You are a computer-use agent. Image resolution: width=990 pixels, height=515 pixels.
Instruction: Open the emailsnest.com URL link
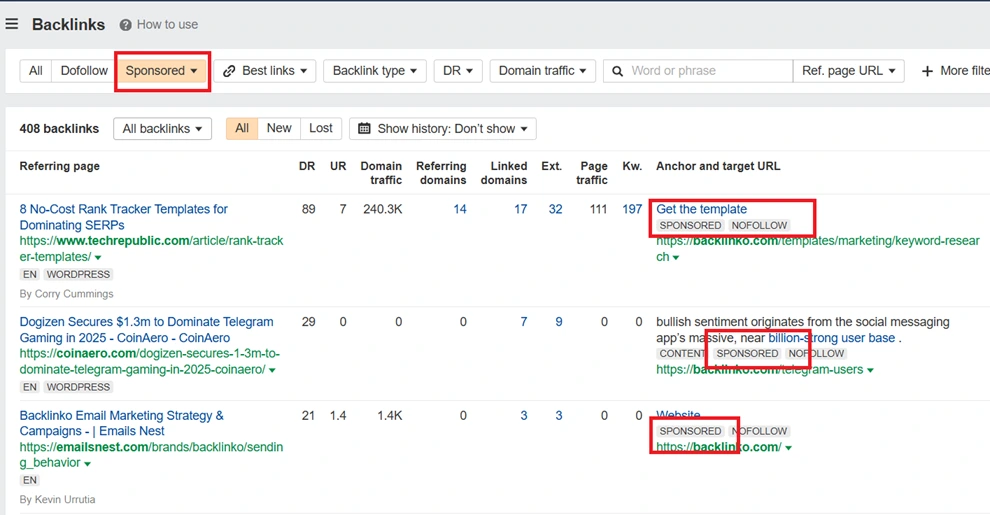pyautogui.click(x=152, y=454)
